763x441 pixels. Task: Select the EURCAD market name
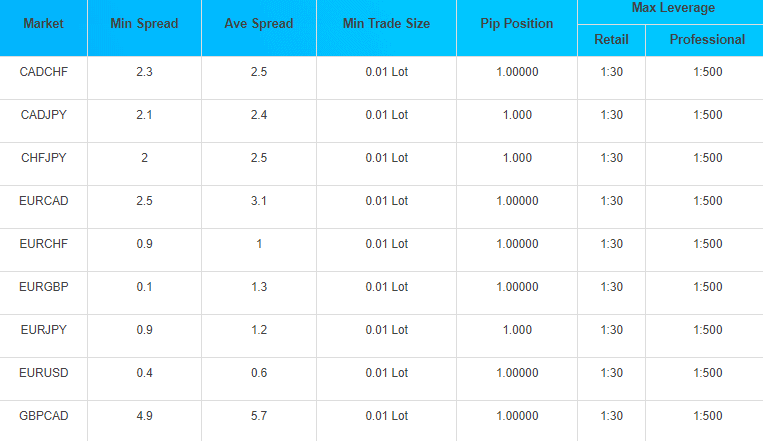pyautogui.click(x=43, y=201)
